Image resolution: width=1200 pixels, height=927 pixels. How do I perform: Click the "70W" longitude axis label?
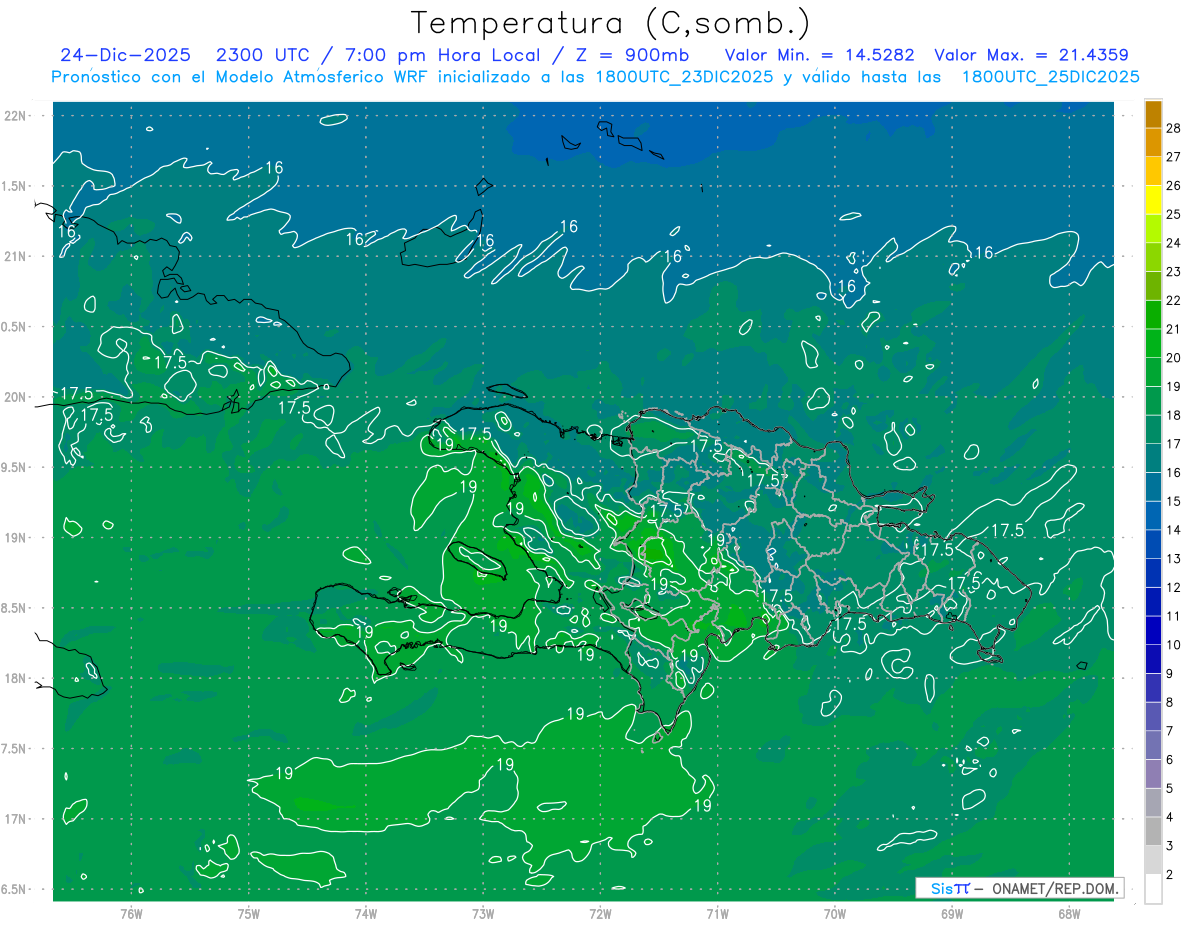[835, 913]
